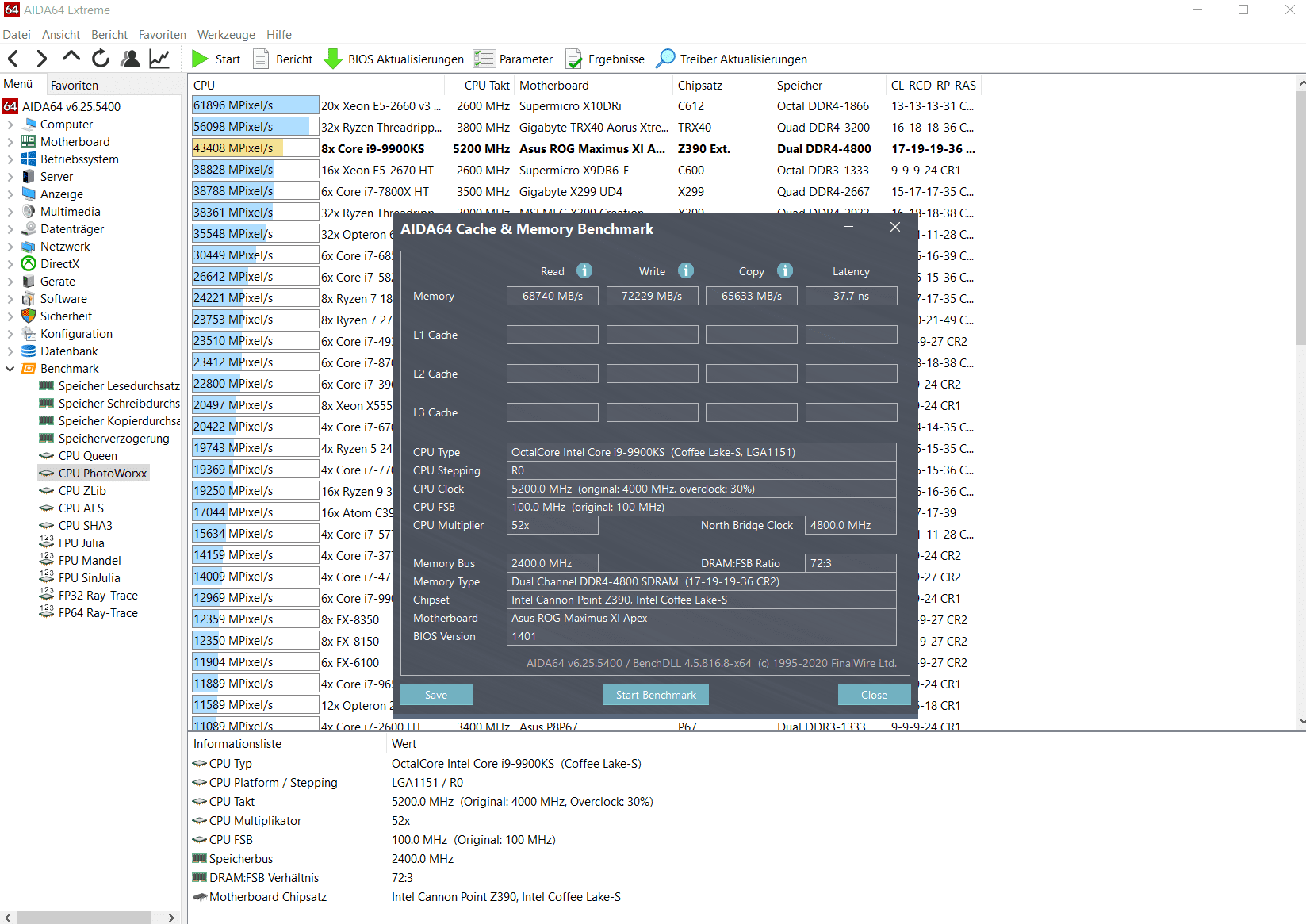Click the 61896 MPixel/s result bar
The height and width of the screenshot is (924, 1306).
pyautogui.click(x=255, y=105)
